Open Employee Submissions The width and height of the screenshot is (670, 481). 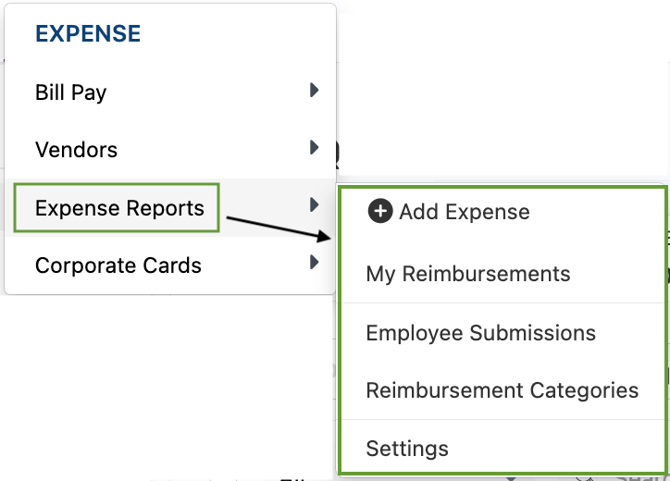point(481,333)
